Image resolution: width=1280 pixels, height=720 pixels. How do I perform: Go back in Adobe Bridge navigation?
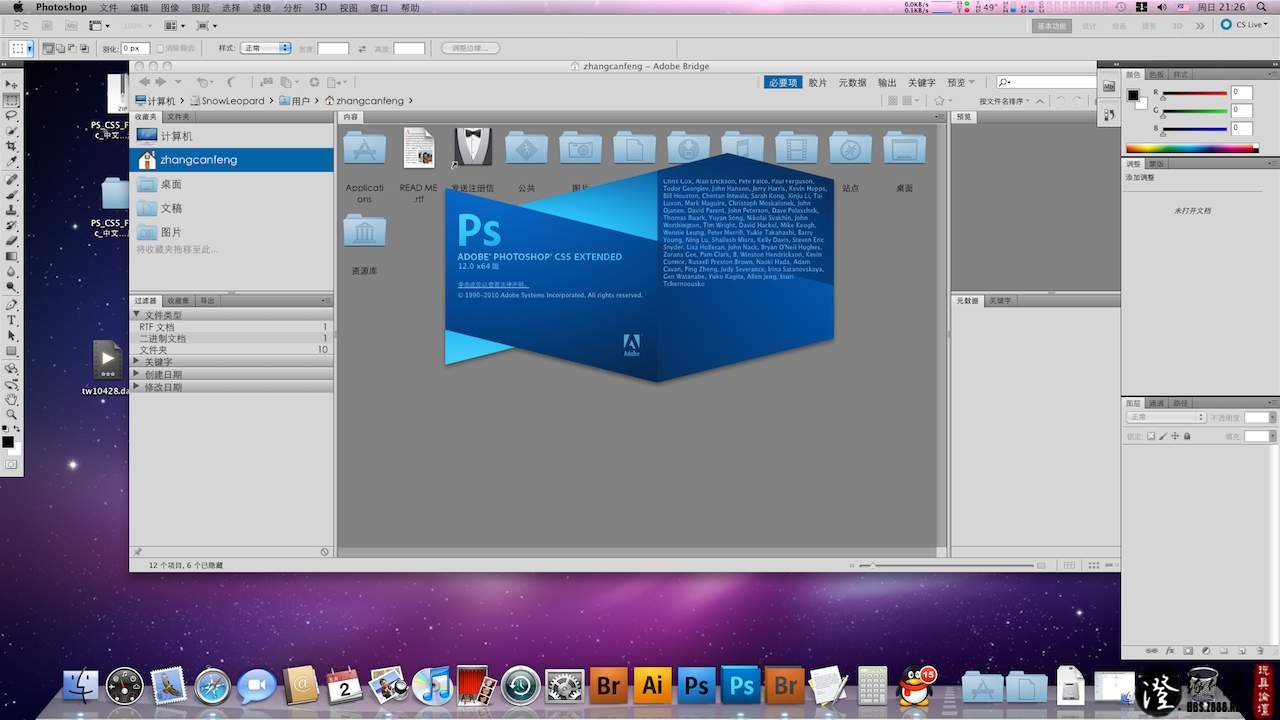(x=145, y=82)
